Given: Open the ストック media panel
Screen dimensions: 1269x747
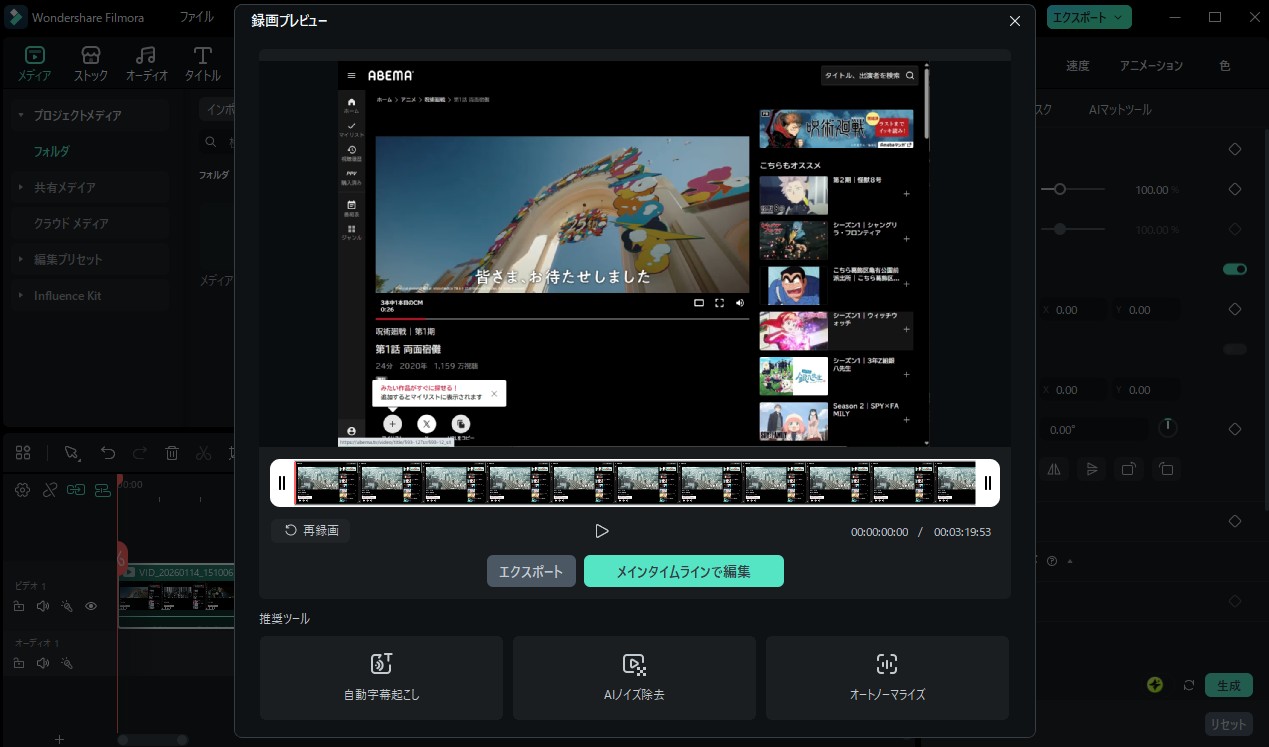Looking at the screenshot, I should 90,62.
